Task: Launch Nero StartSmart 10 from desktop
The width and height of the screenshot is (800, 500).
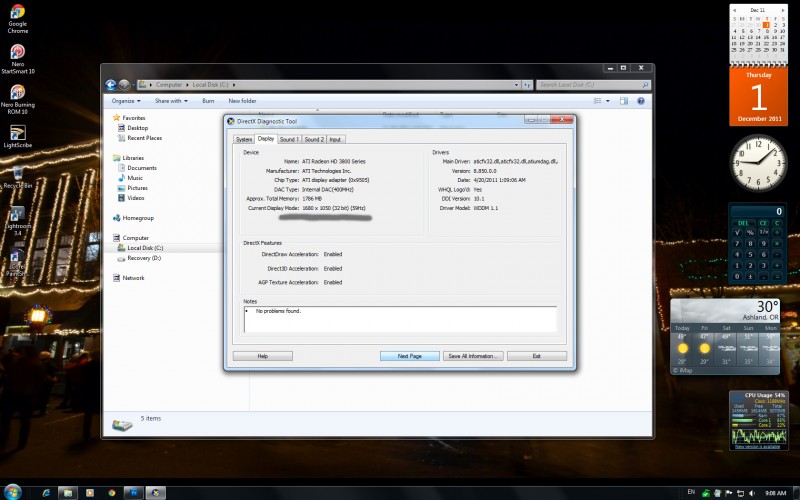Action: coord(17,59)
